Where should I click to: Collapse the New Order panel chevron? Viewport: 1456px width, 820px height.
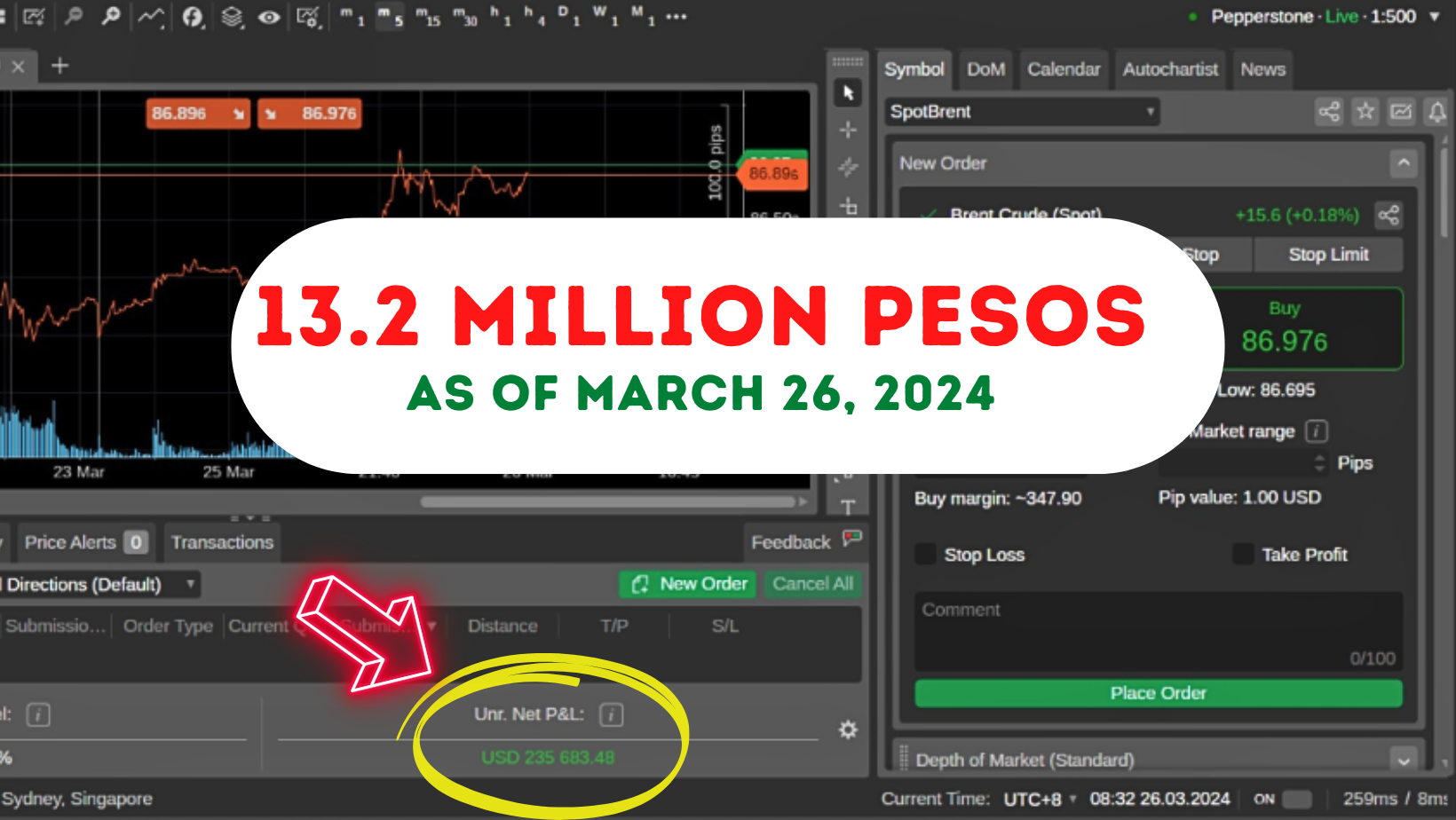pos(1405,163)
